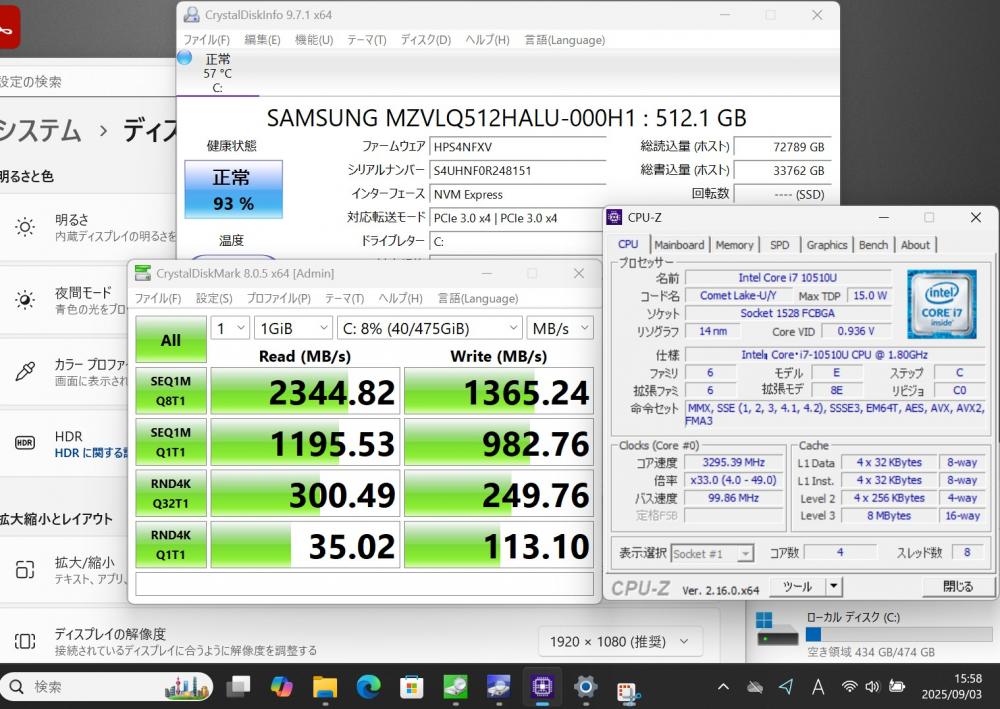The image size is (1000, 709).
Task: Open the Wi-Fi network tray icon
Action: [x=849, y=687]
